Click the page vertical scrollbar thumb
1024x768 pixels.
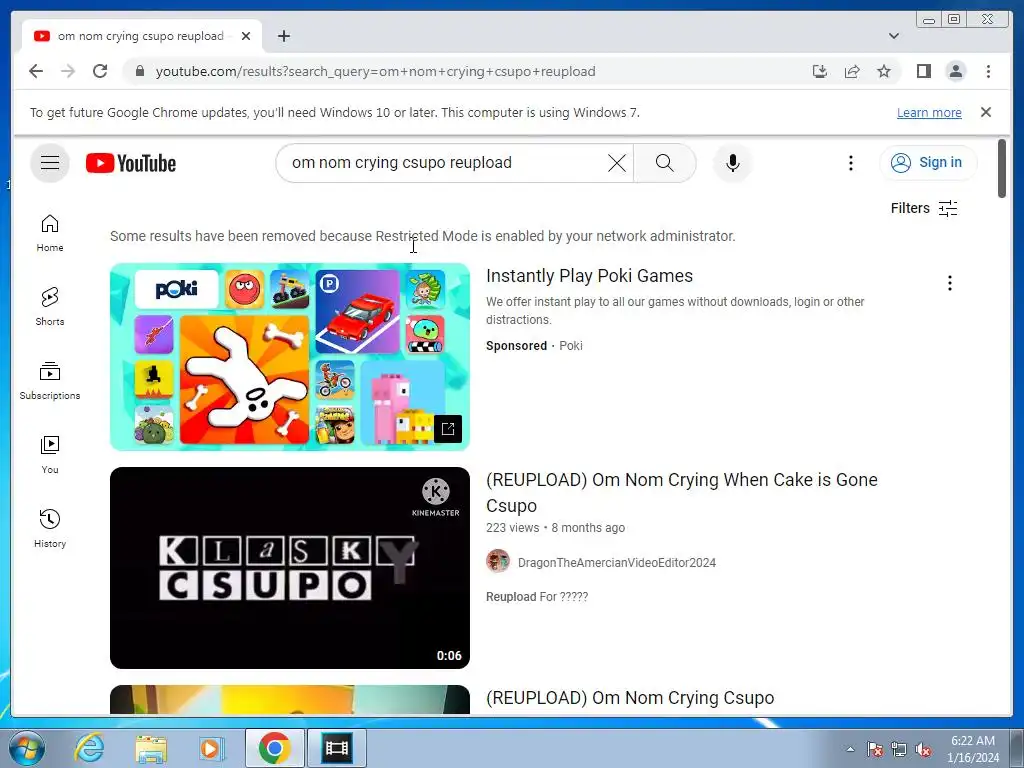point(1002,168)
